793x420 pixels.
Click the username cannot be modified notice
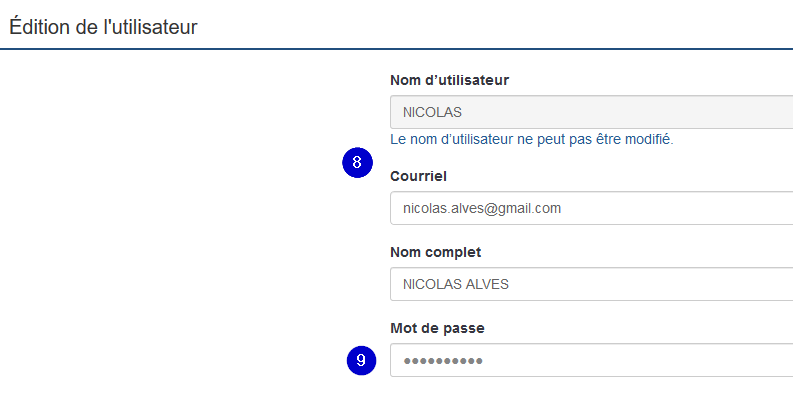532,139
